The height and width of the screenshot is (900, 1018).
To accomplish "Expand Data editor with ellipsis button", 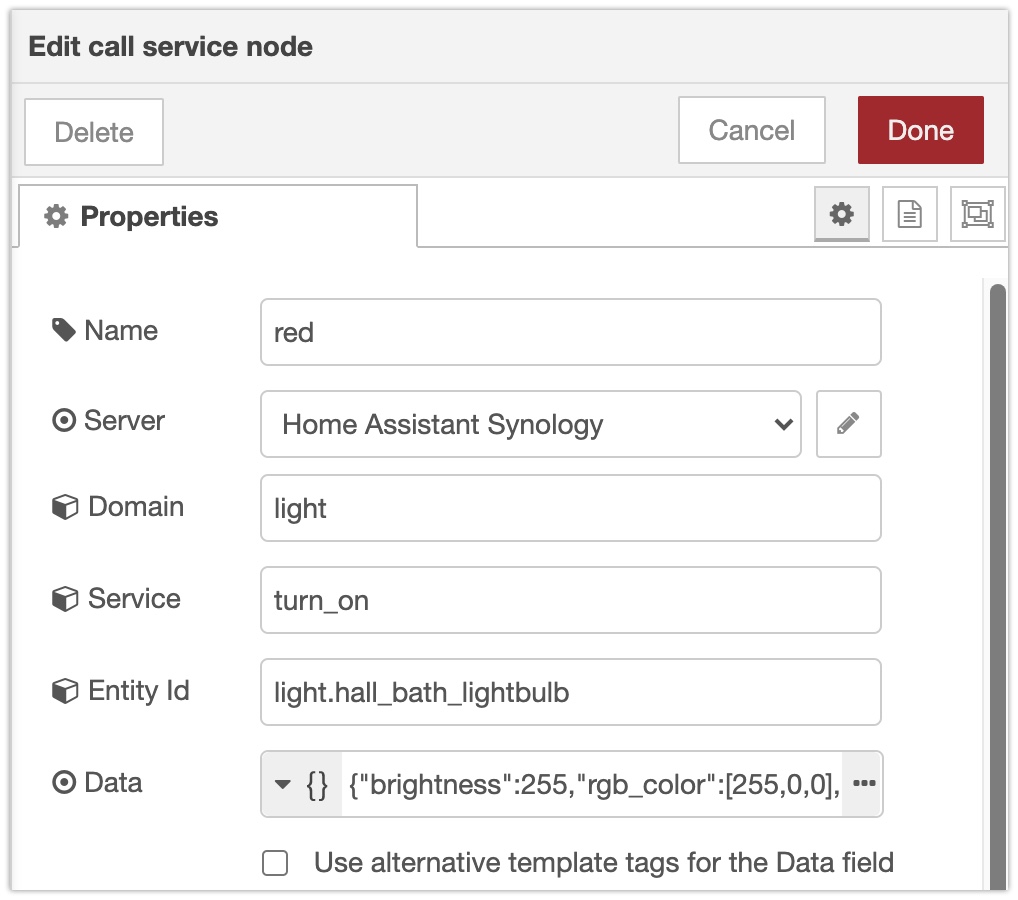I will tap(864, 784).
